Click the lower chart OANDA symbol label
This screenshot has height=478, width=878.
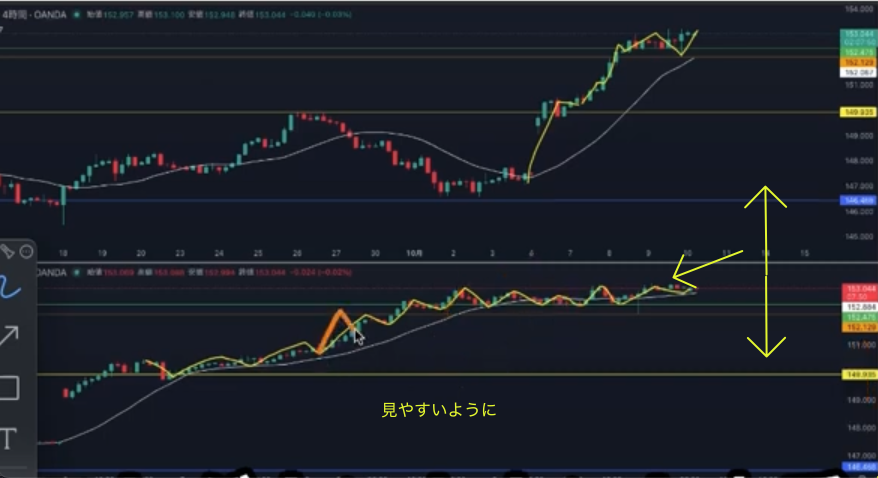tap(54, 271)
